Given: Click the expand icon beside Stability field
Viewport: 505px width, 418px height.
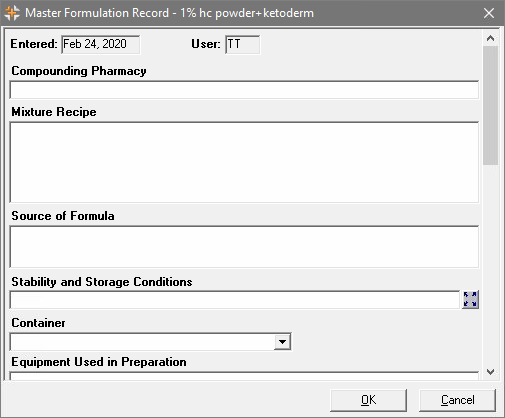Looking at the screenshot, I should (470, 299).
